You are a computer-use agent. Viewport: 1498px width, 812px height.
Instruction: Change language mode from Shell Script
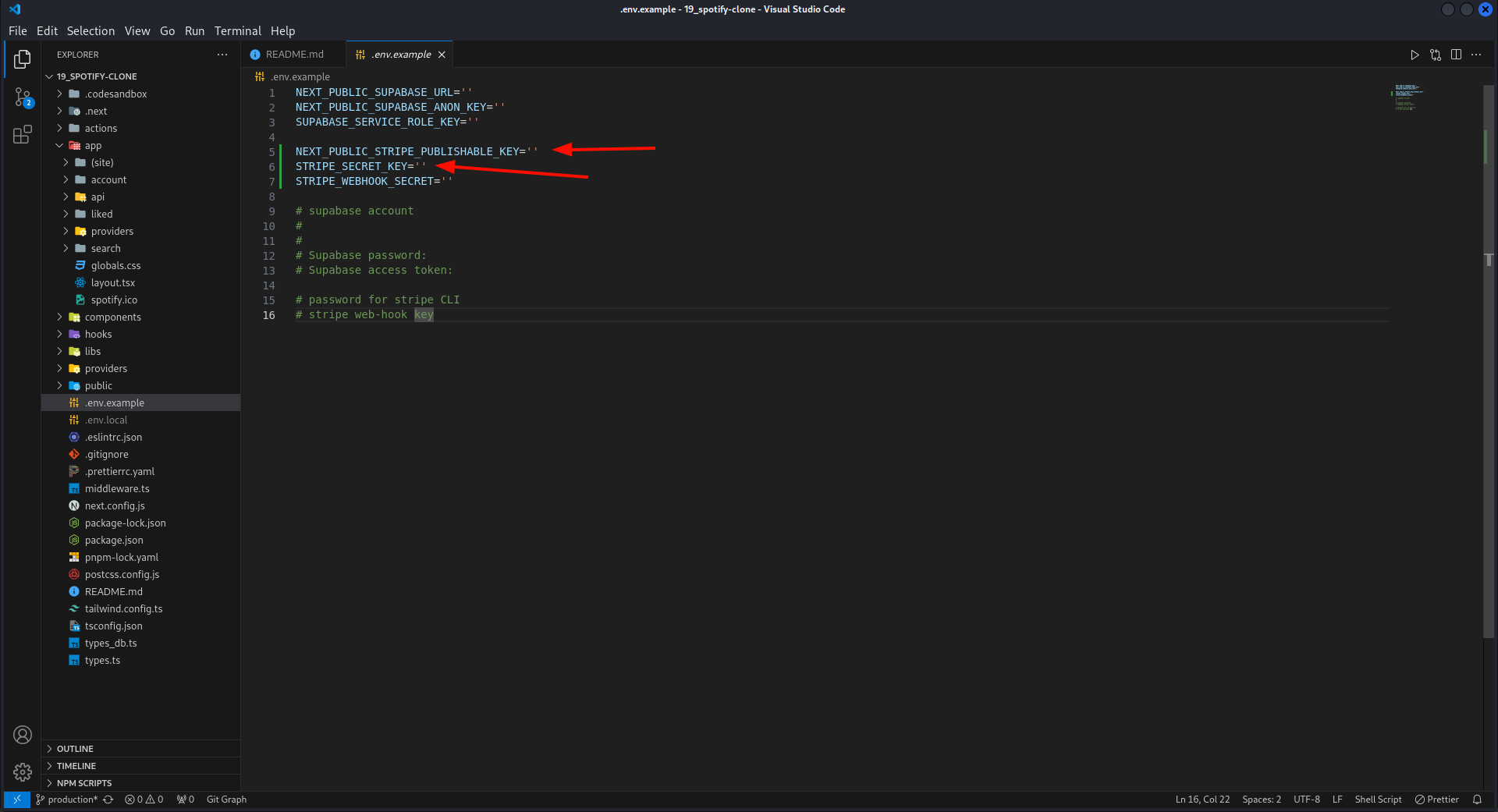point(1378,800)
